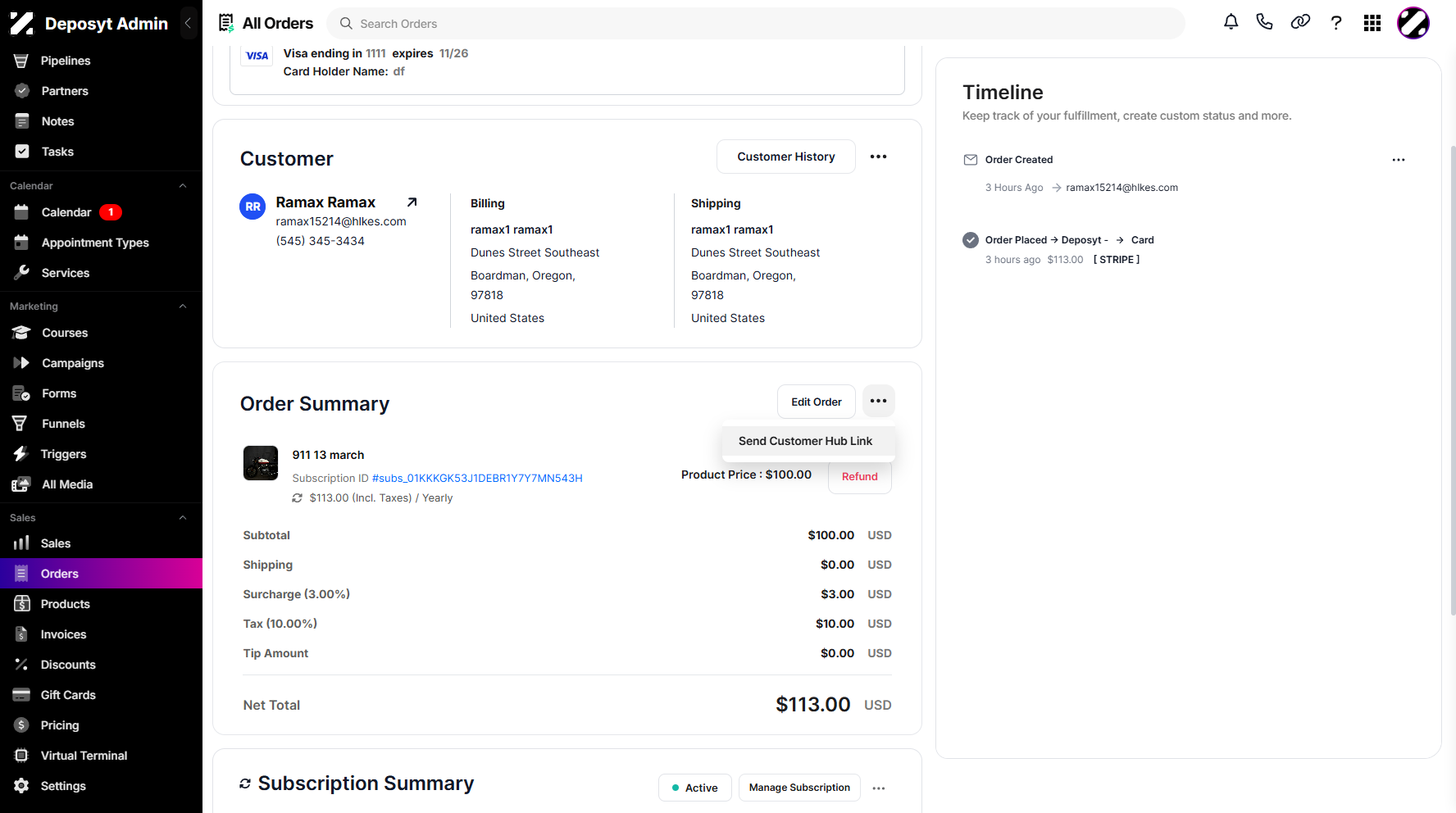Collapse the Marketing sidebar section

[x=183, y=307]
